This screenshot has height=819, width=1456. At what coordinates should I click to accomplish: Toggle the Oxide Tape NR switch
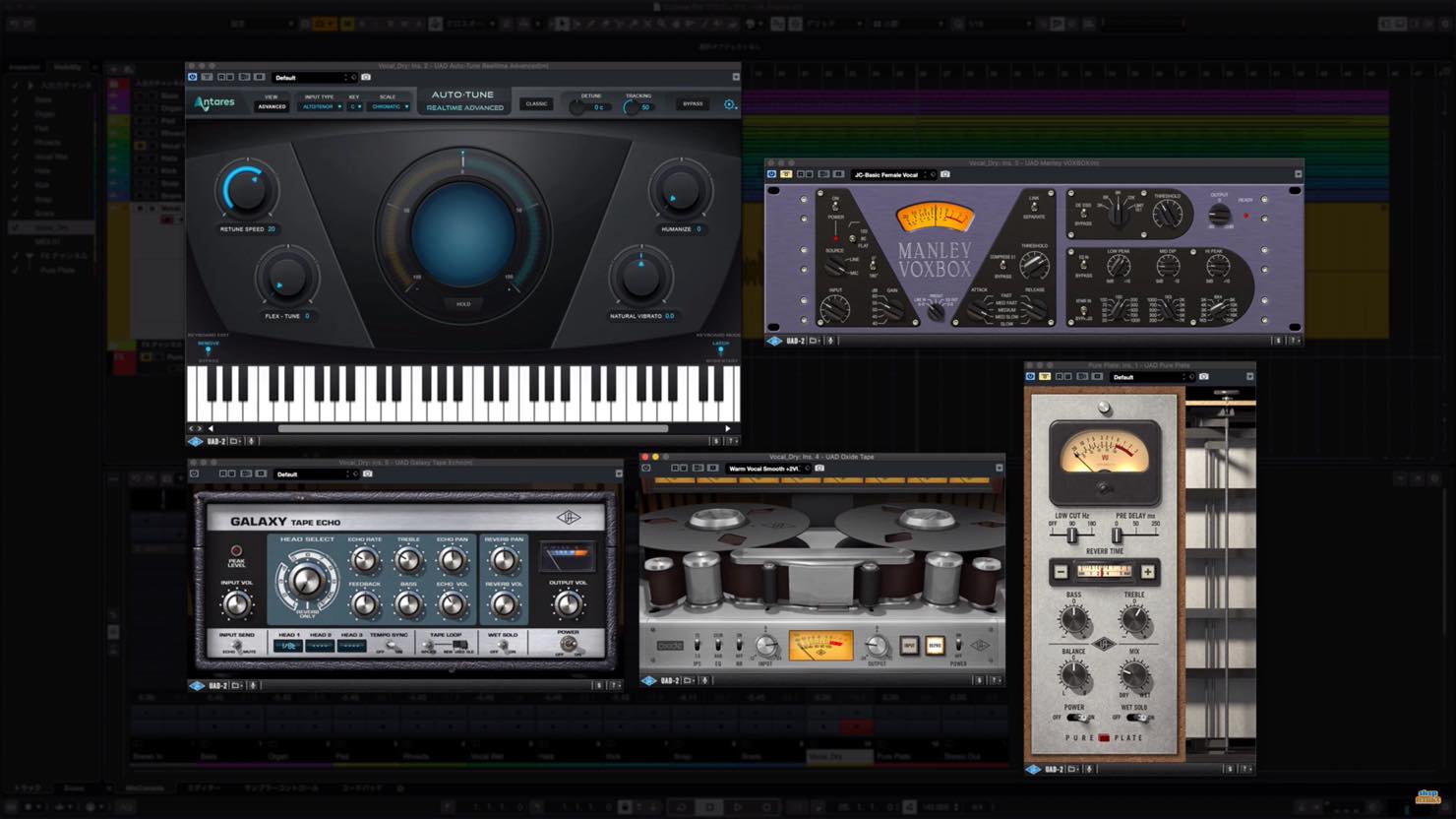tap(739, 646)
